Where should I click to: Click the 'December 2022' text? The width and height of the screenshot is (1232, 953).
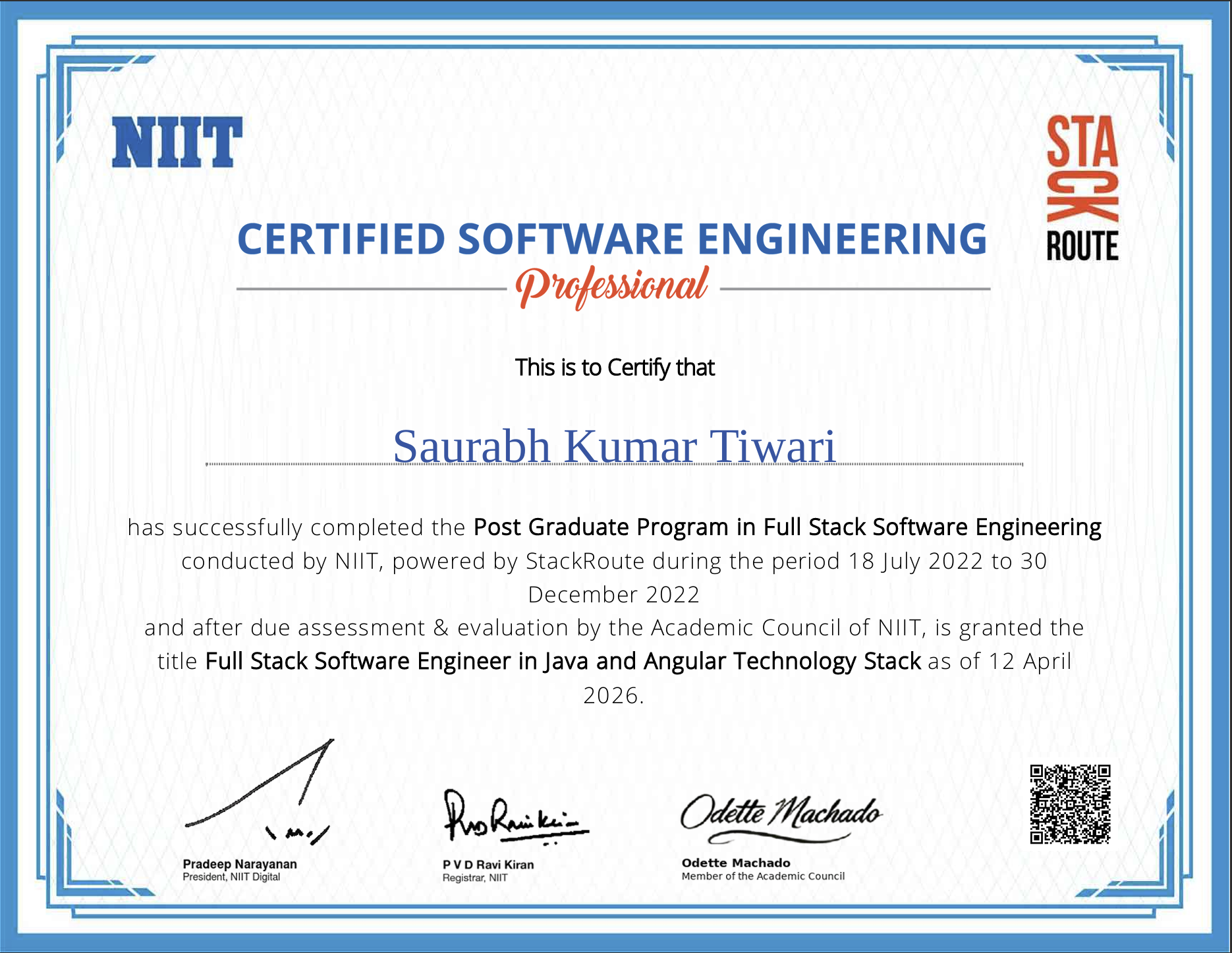(x=614, y=594)
